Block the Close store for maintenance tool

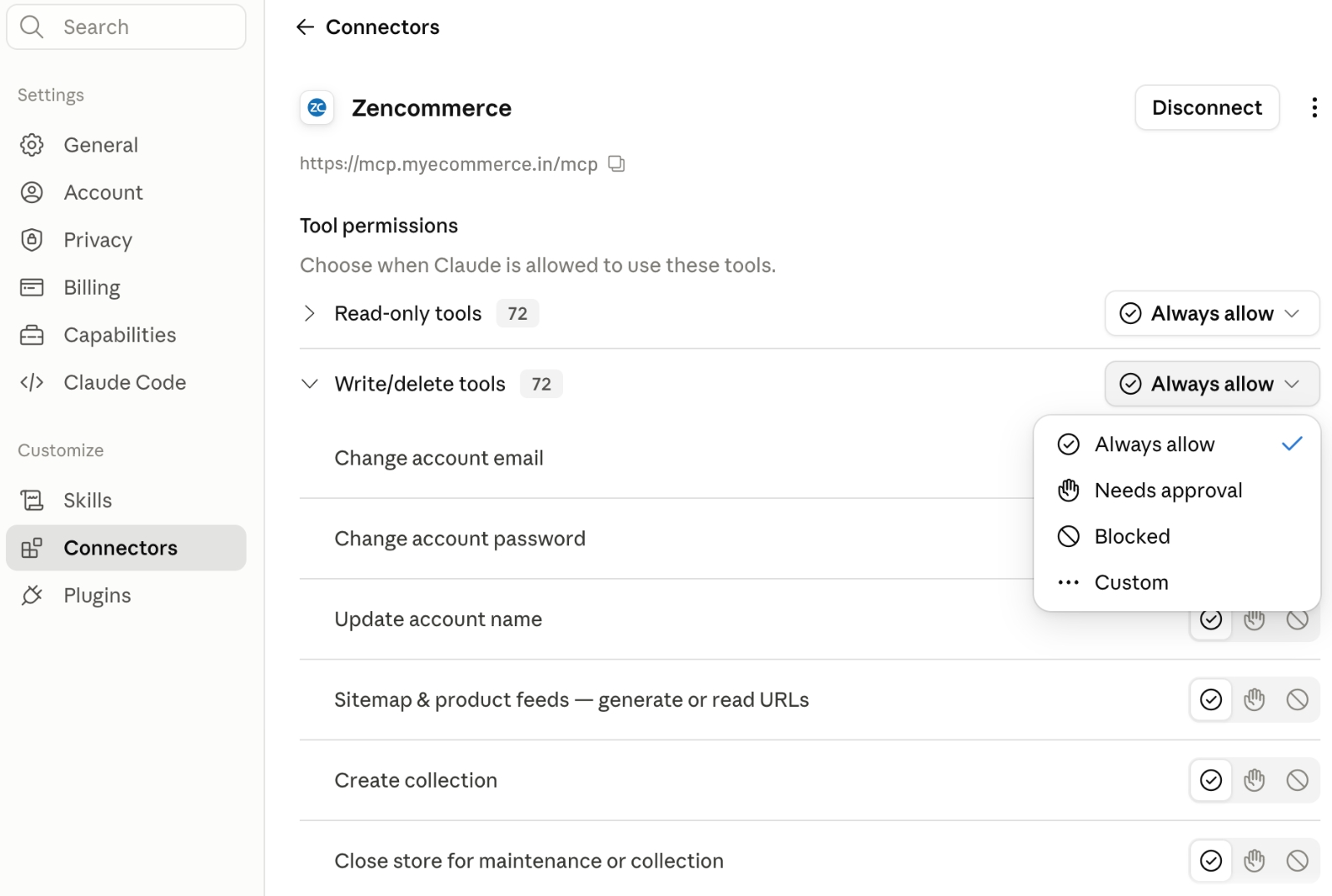pyautogui.click(x=1297, y=861)
